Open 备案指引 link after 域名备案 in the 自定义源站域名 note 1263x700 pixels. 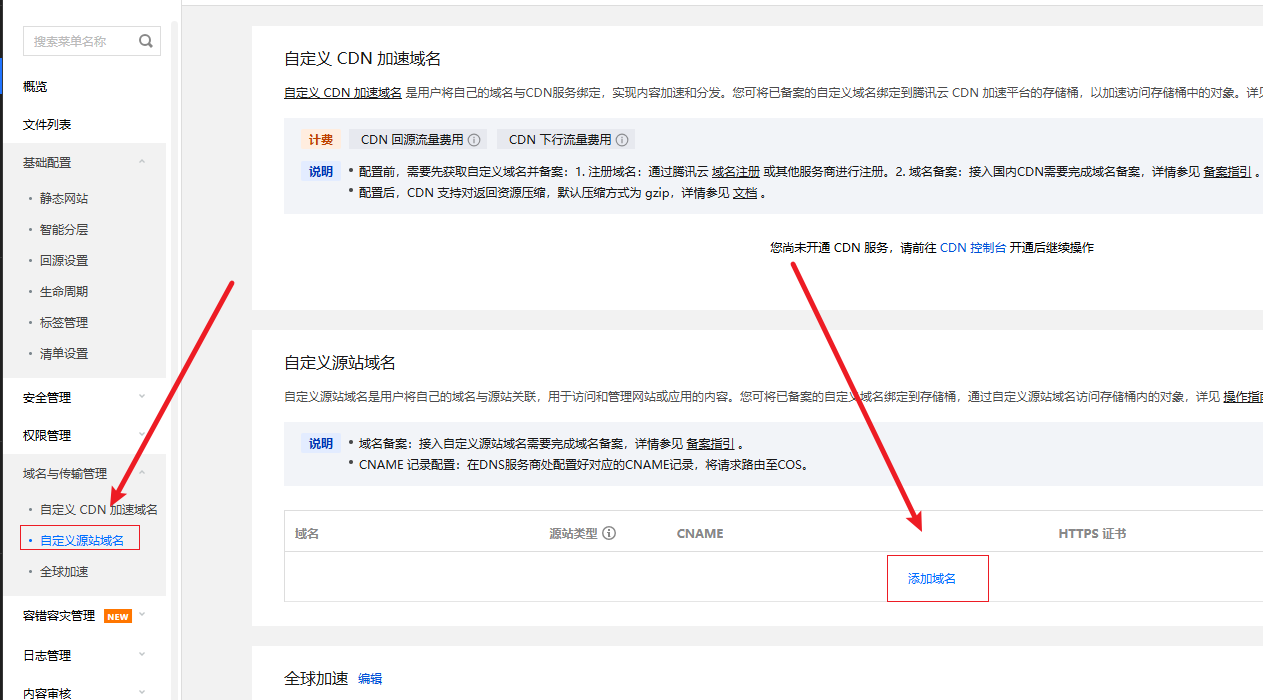point(710,444)
